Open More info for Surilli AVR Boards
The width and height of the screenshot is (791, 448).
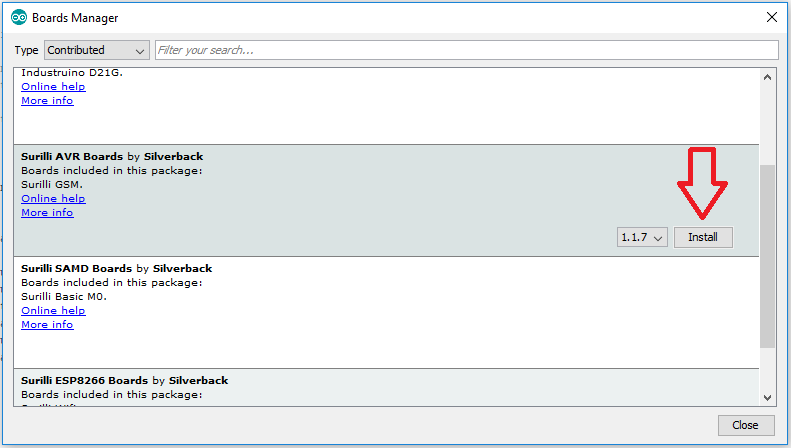click(x=47, y=213)
